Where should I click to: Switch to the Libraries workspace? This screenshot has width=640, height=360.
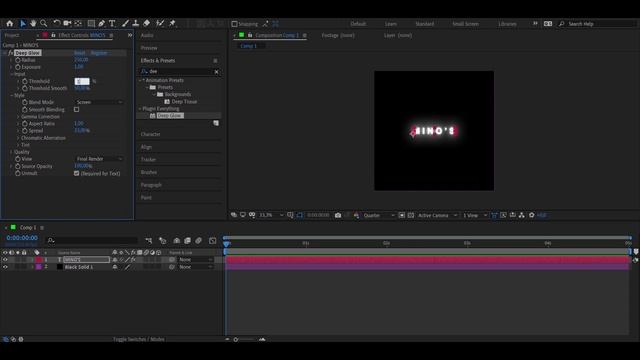coord(507,24)
